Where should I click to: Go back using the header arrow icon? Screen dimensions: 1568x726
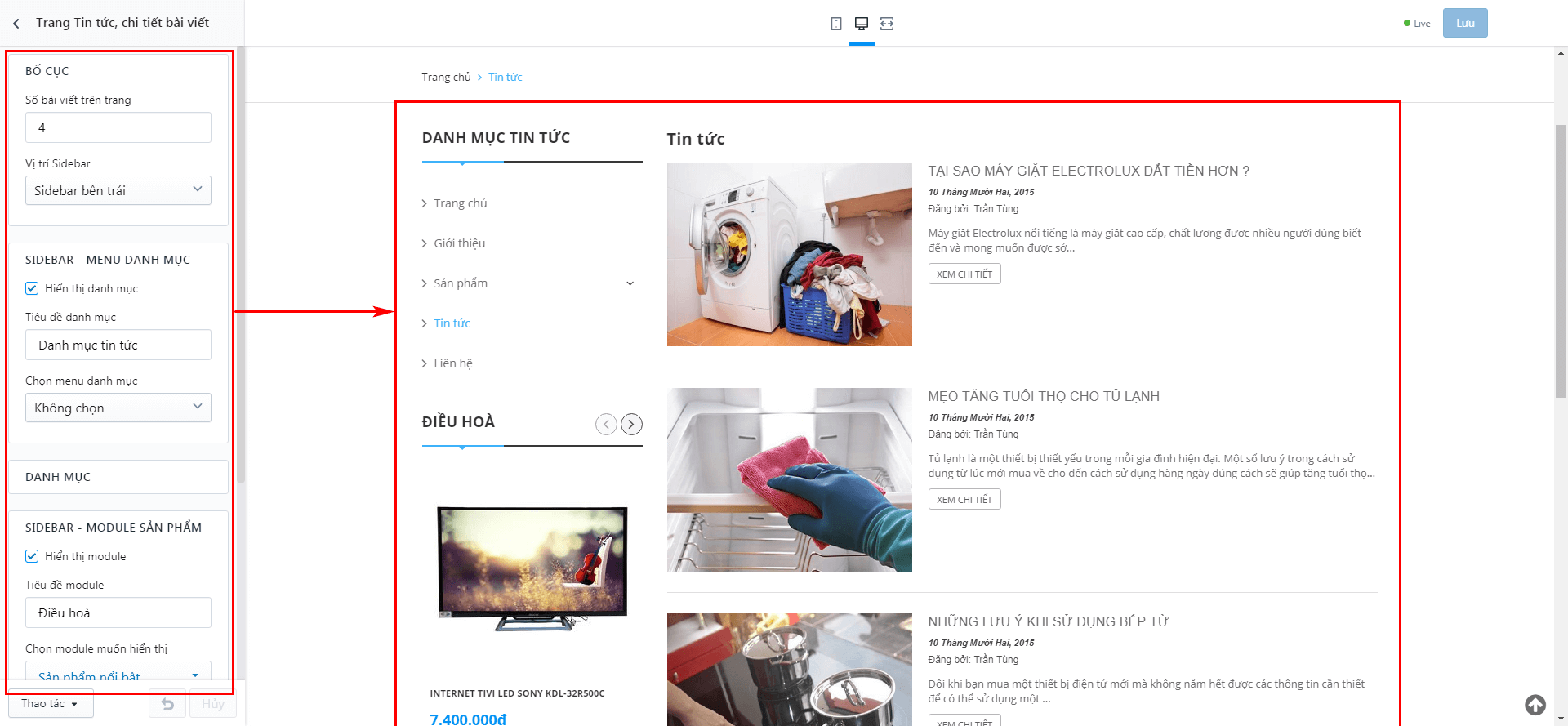(16, 24)
